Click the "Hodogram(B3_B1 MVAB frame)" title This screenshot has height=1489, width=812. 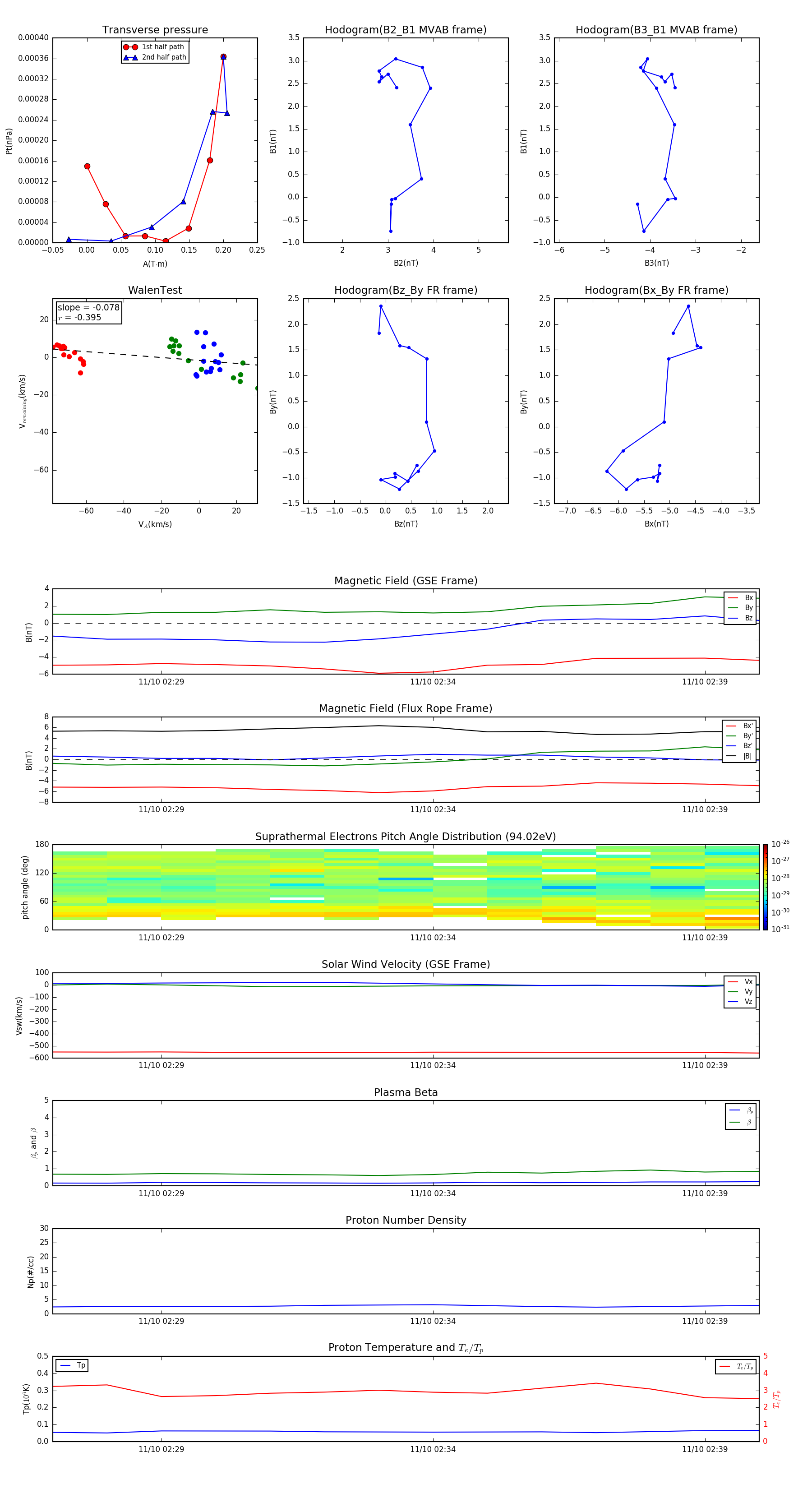click(656, 30)
